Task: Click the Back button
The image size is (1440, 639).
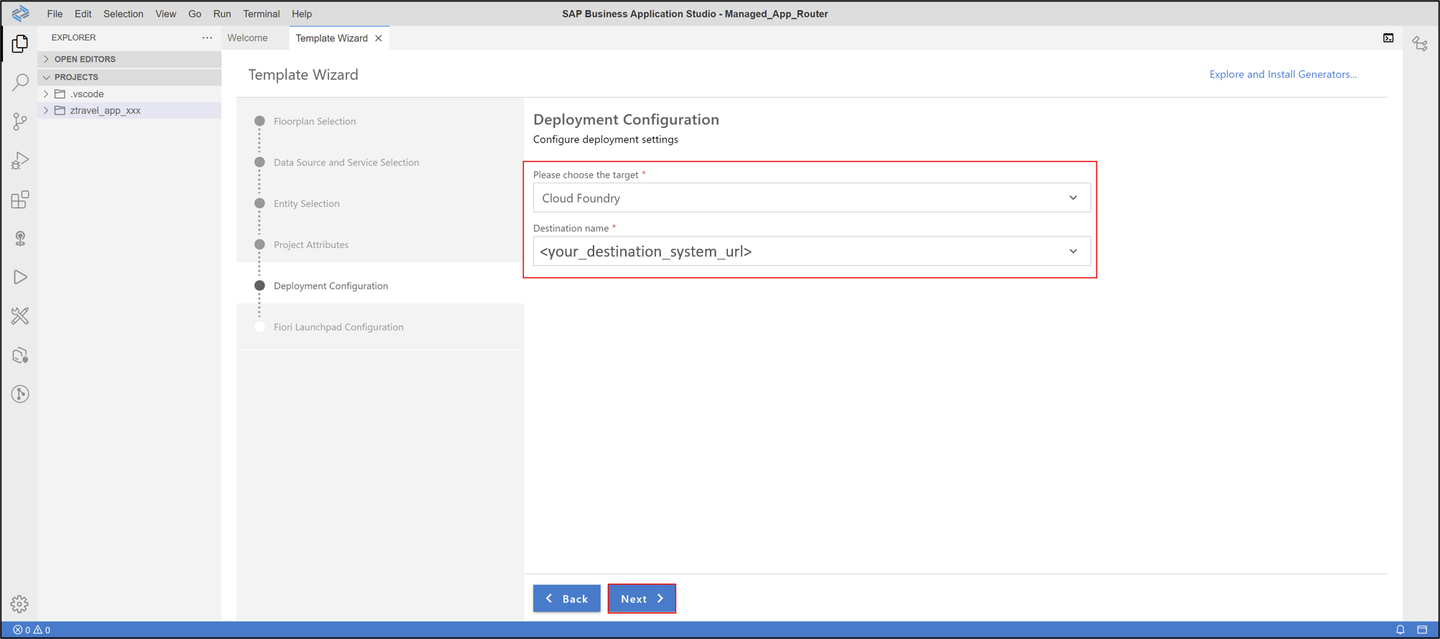Action: [567, 599]
